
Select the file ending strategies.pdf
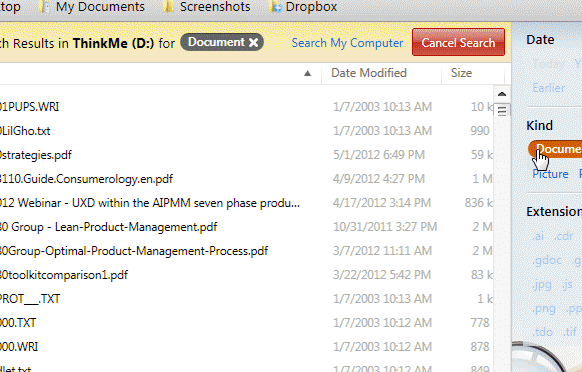click(x=36, y=155)
